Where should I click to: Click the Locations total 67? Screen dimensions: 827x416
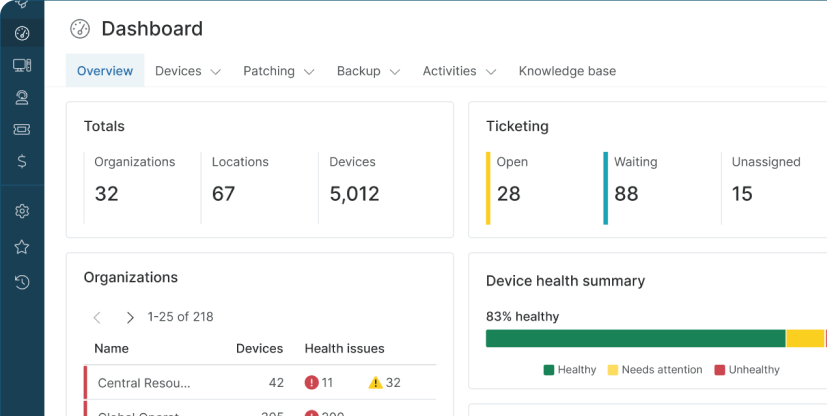pos(223,194)
